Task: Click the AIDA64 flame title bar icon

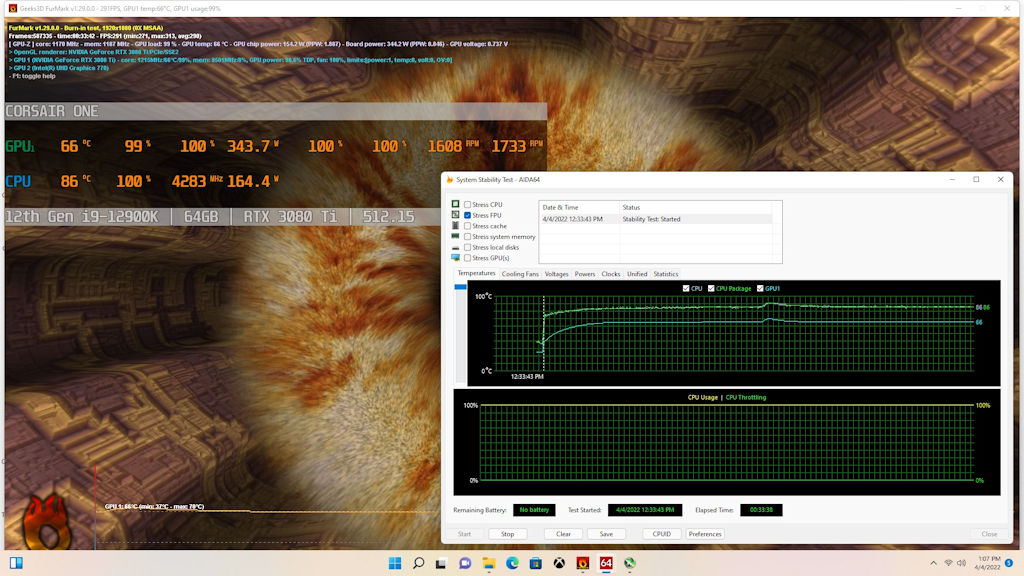Action: coord(449,180)
